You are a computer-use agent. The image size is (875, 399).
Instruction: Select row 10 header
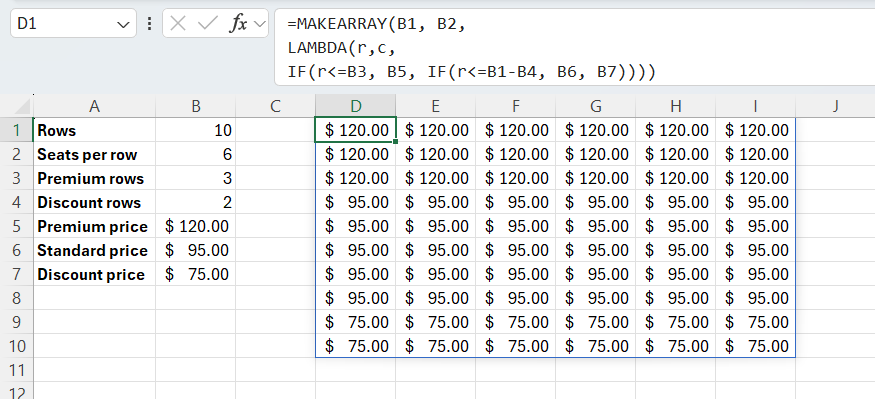click(17, 346)
